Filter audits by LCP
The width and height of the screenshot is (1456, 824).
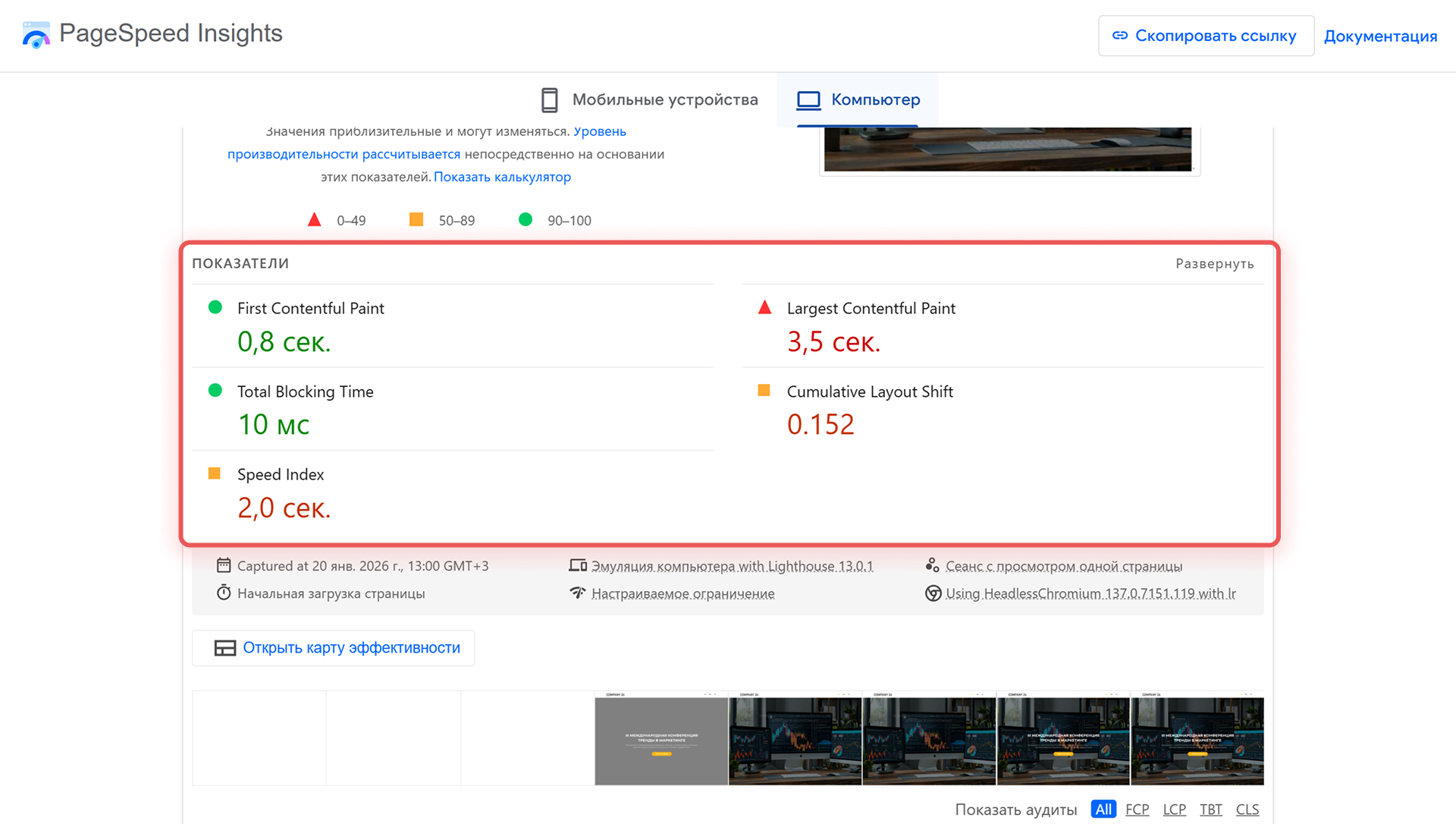click(1174, 810)
